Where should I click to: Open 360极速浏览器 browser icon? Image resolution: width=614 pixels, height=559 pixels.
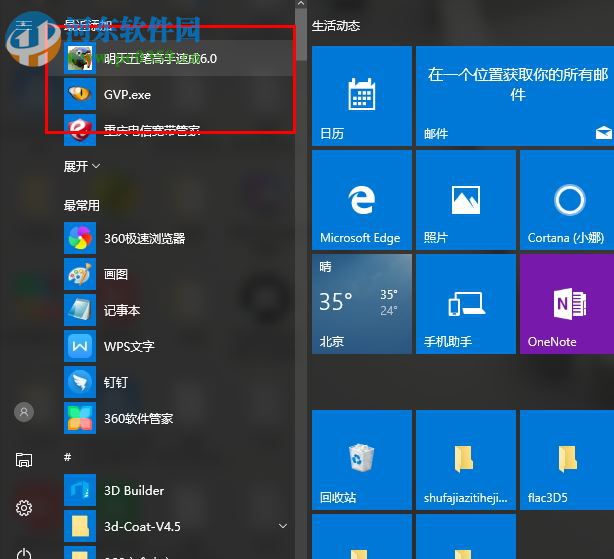[x=80, y=238]
